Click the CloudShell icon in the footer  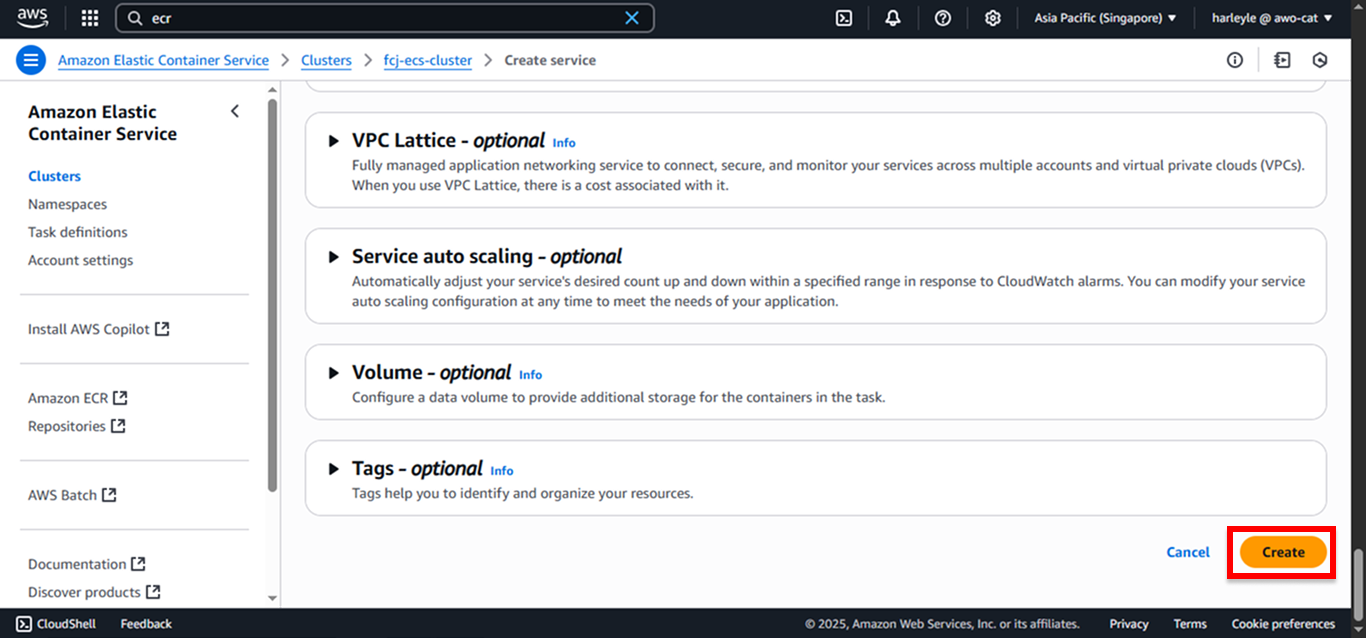24,624
